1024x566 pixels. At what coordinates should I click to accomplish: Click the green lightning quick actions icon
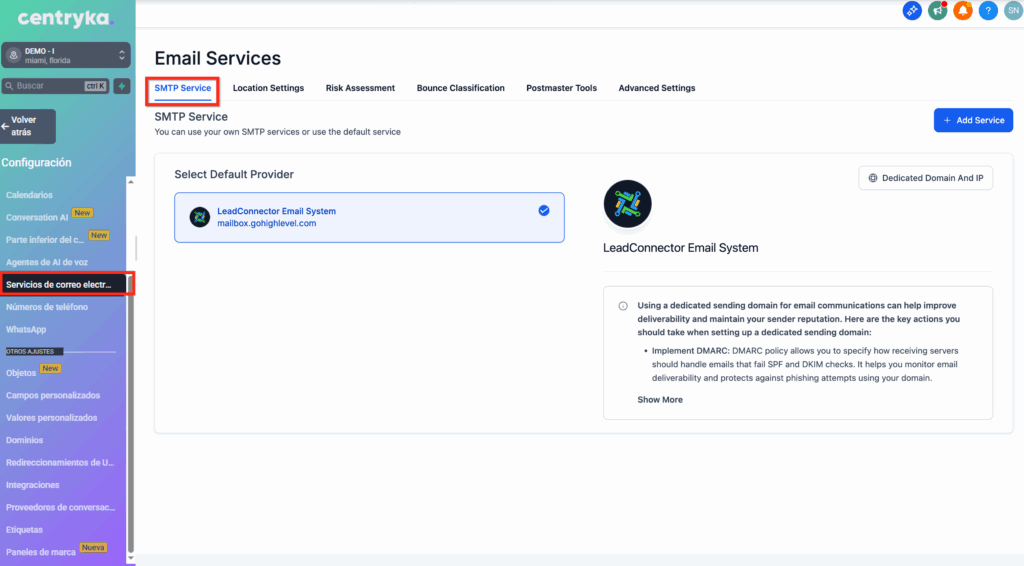point(122,86)
